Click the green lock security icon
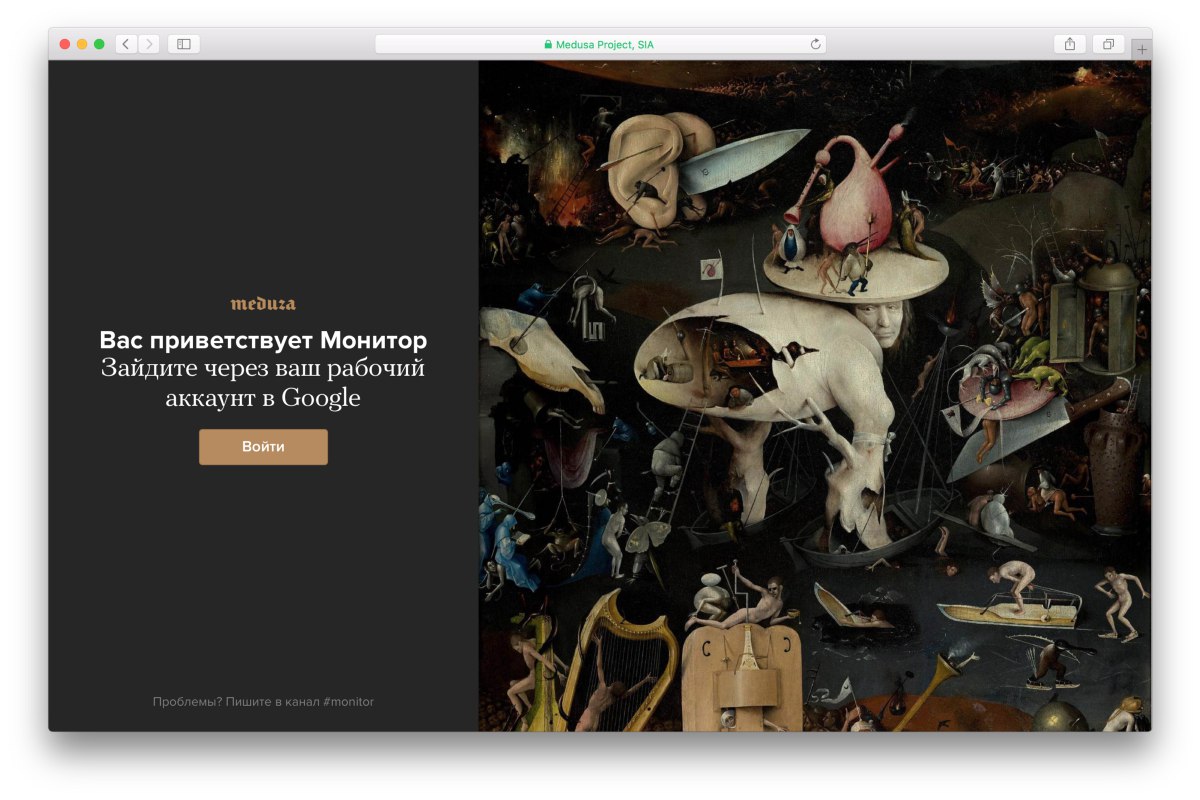 [548, 44]
